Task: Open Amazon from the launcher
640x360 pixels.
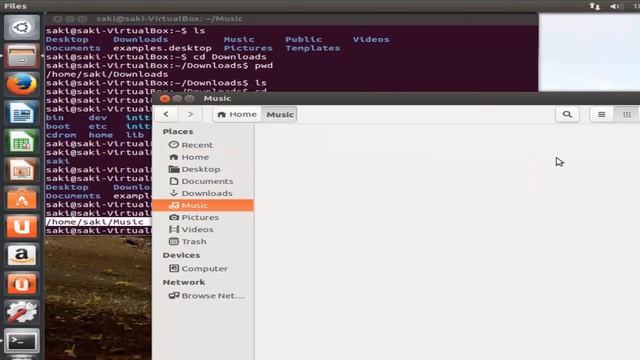Action: click(x=22, y=256)
